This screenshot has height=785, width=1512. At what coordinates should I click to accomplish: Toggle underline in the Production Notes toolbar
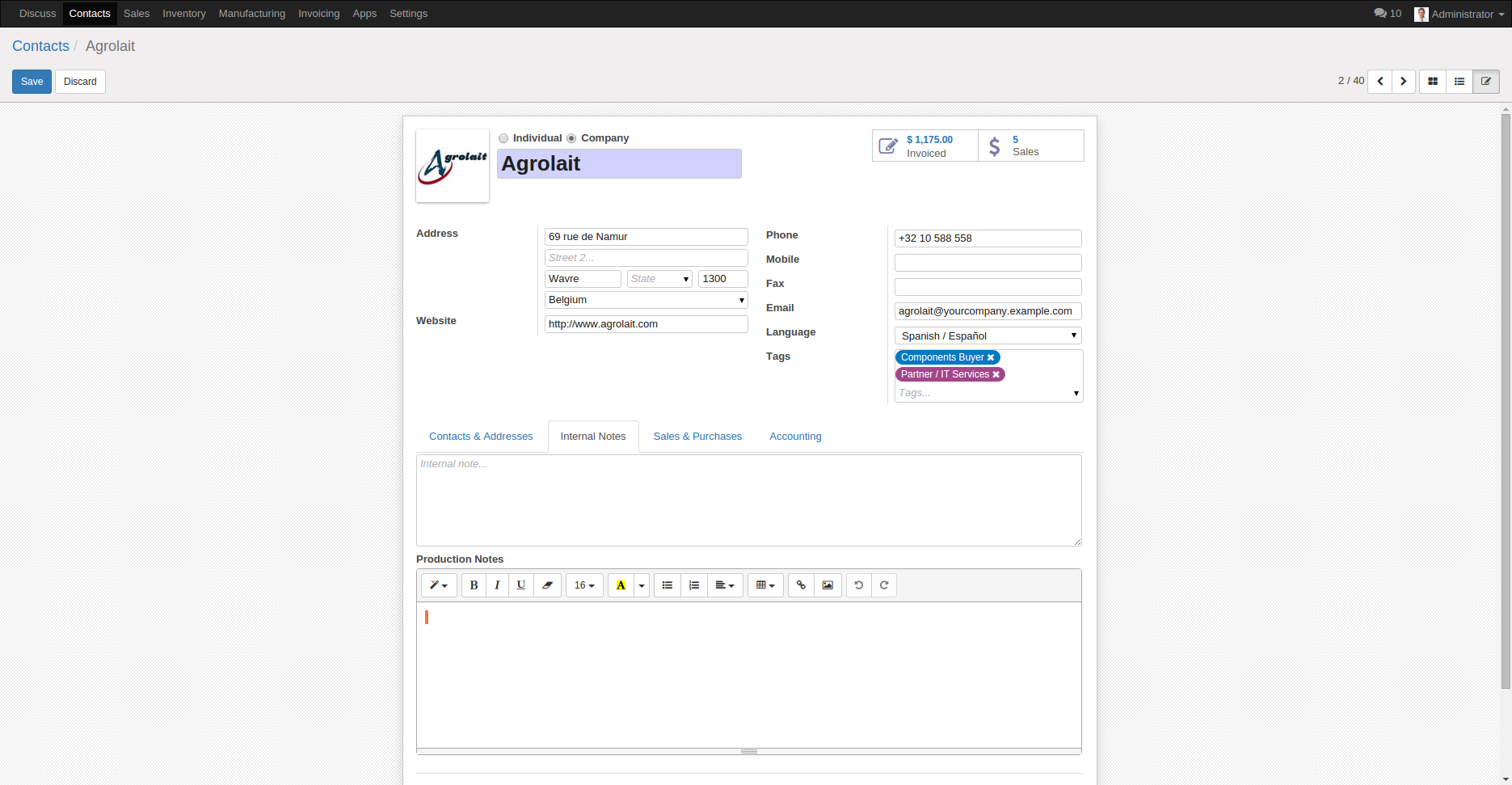pyautogui.click(x=521, y=585)
